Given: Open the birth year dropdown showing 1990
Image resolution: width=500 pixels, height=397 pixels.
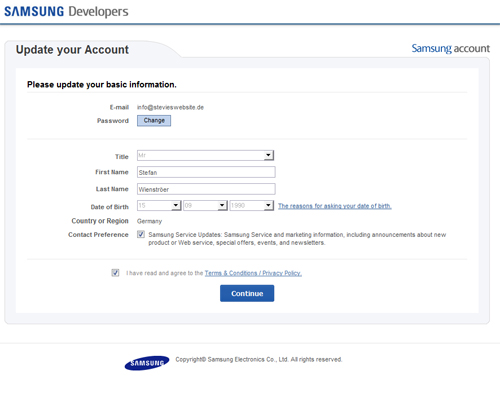Looking at the screenshot, I should (x=252, y=206).
